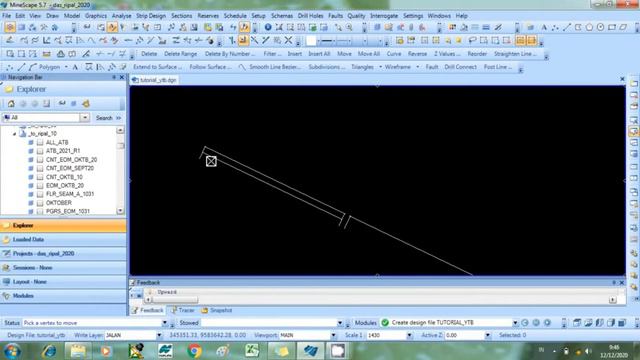Click Search in the Explorer panel
The height and width of the screenshot is (360, 640).
[x=104, y=118]
